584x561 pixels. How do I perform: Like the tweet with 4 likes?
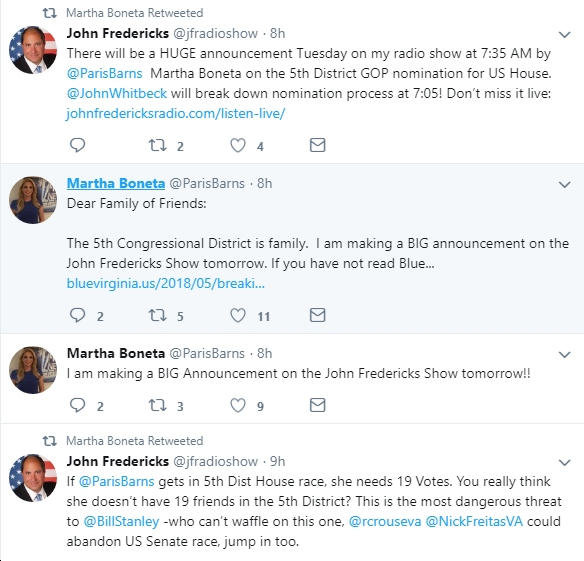pos(238,145)
